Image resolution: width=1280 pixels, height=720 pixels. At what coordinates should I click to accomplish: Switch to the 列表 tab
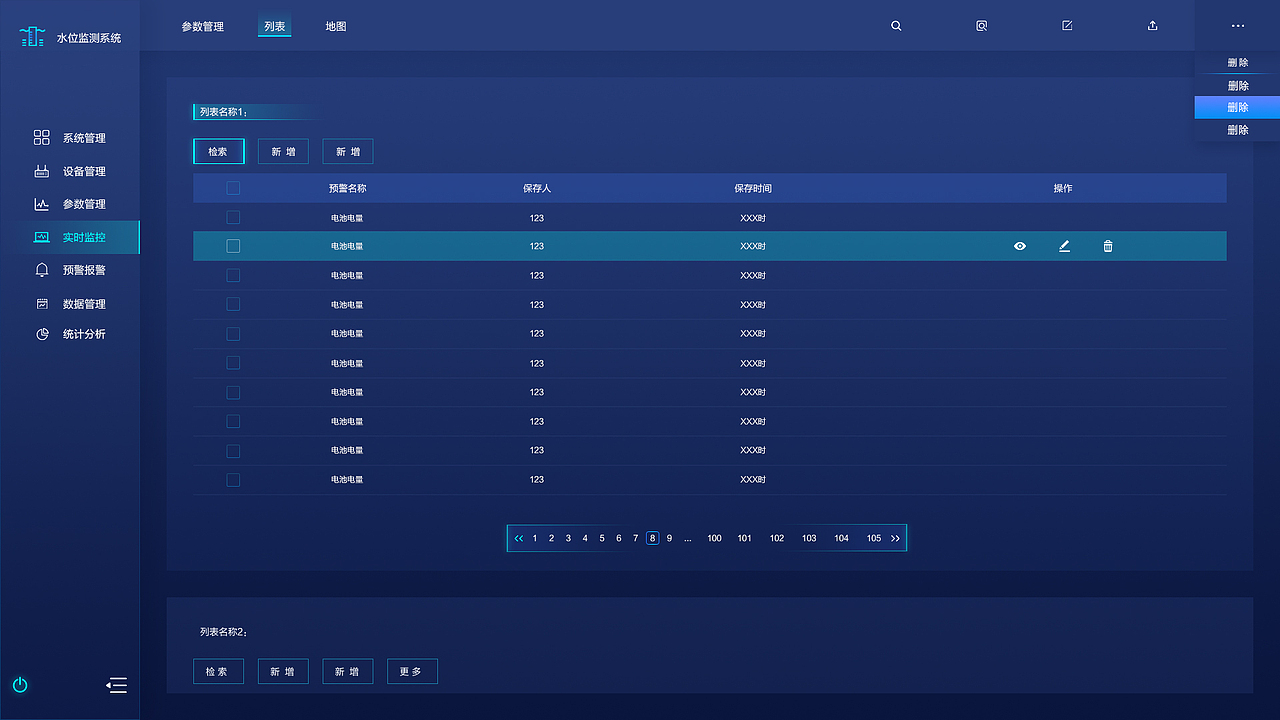click(x=275, y=26)
